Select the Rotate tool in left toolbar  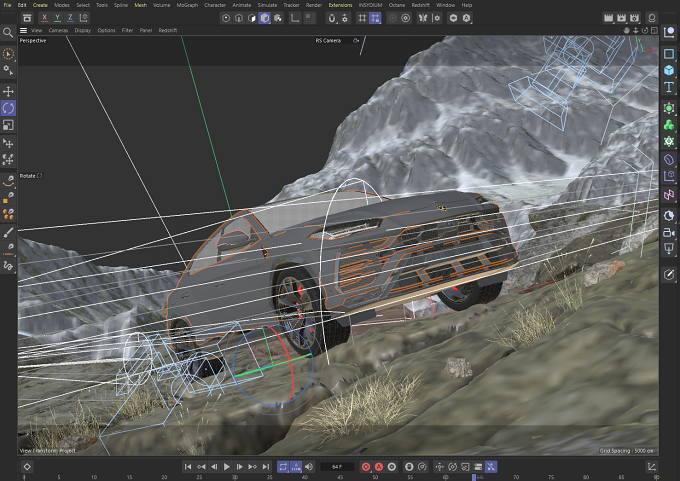click(8, 108)
